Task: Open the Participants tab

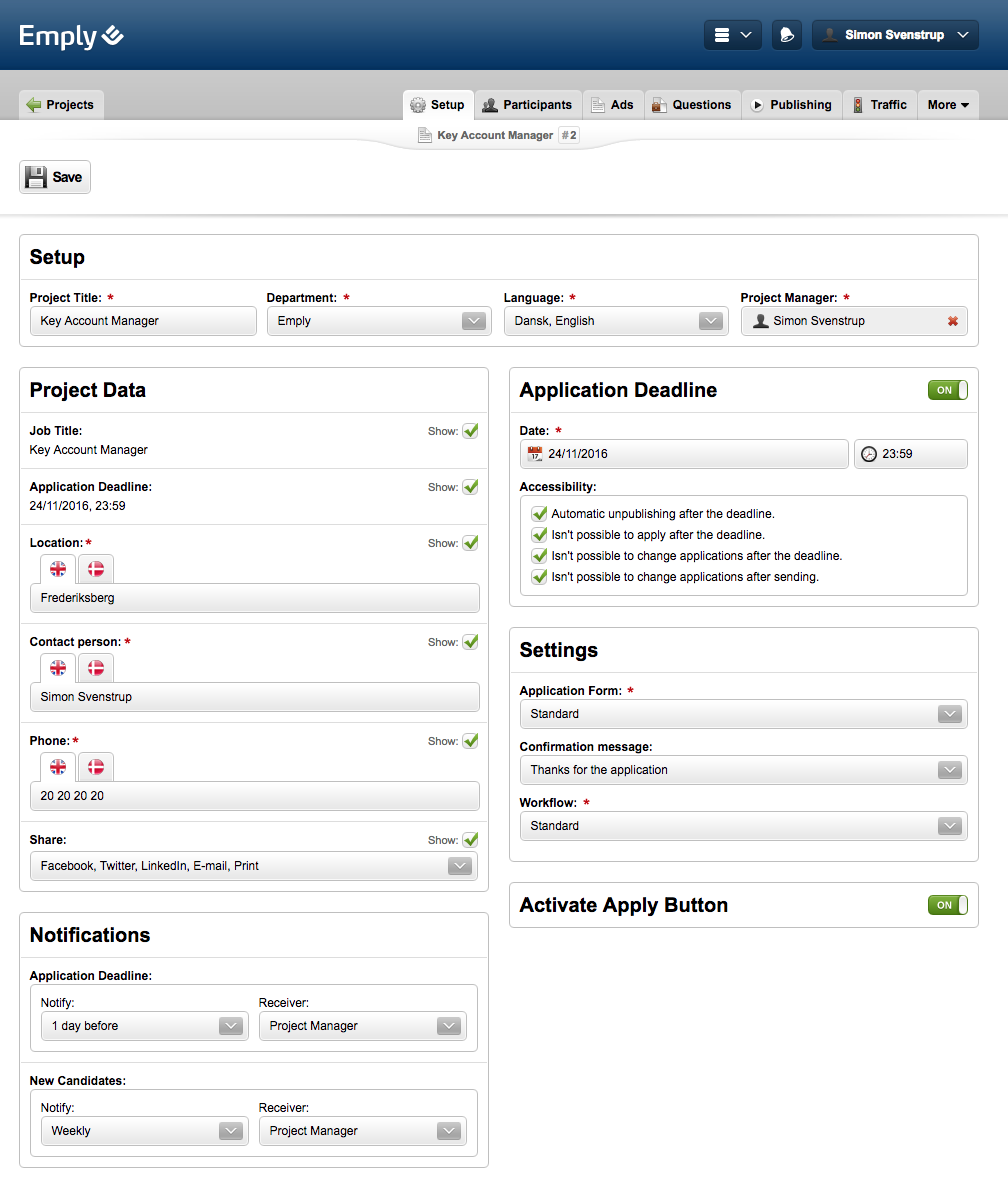Action: [x=527, y=104]
